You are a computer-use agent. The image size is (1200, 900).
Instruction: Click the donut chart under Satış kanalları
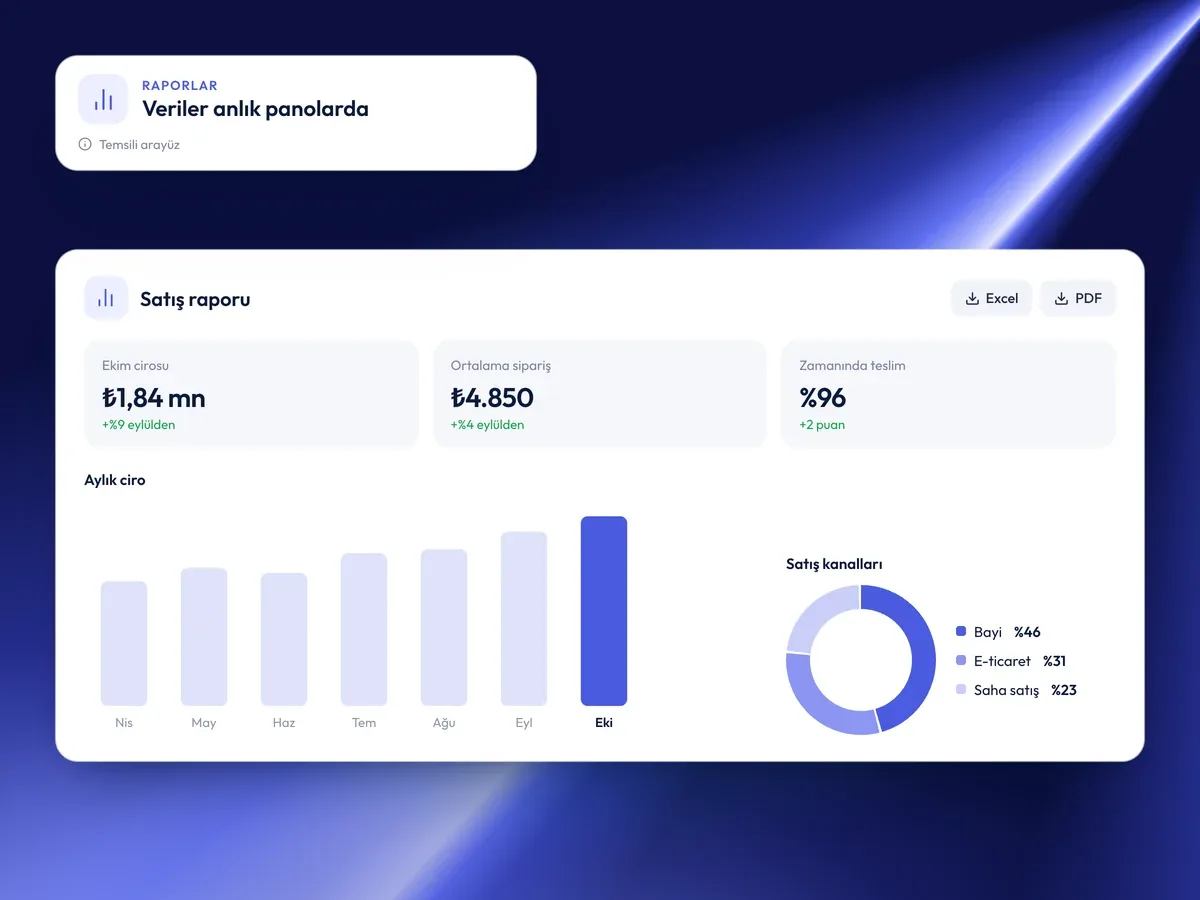pos(861,660)
